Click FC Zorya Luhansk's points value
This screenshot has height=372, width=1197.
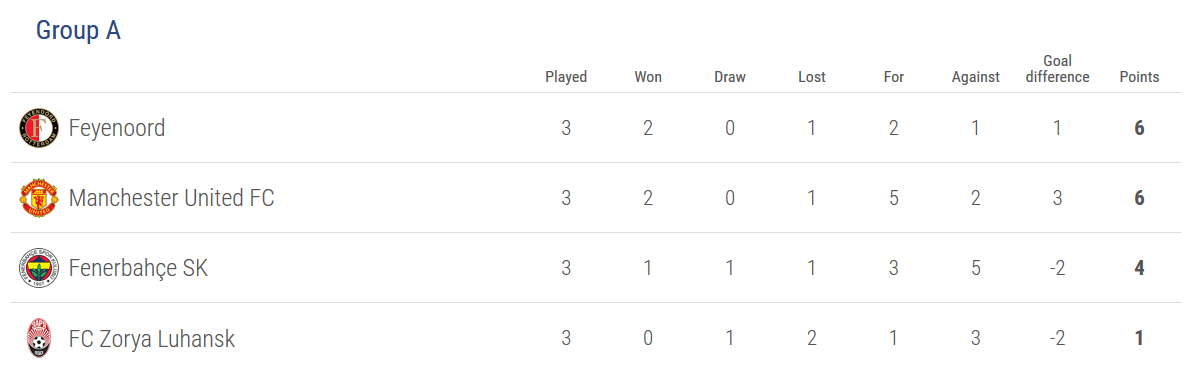(1139, 338)
